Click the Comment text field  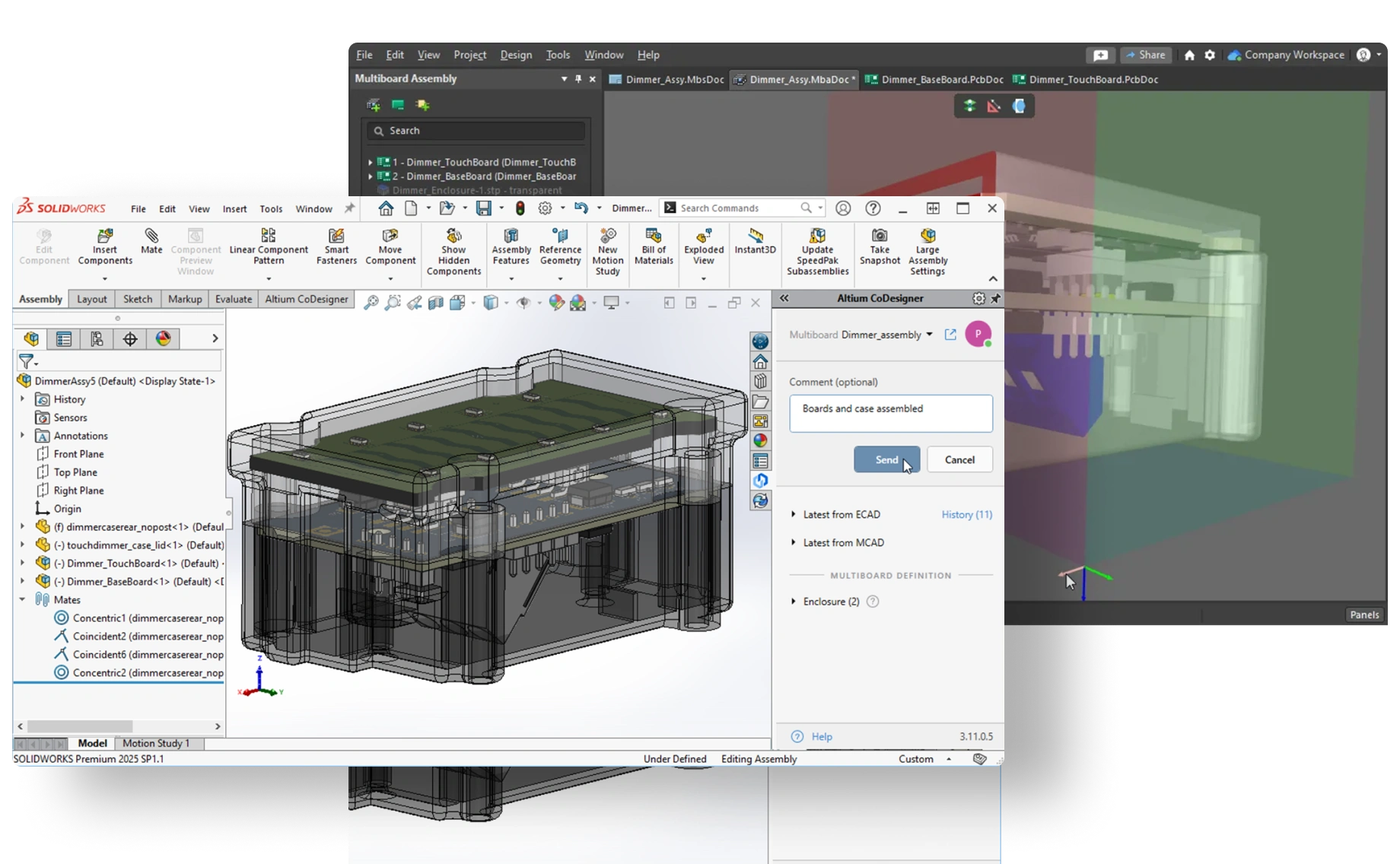click(890, 414)
